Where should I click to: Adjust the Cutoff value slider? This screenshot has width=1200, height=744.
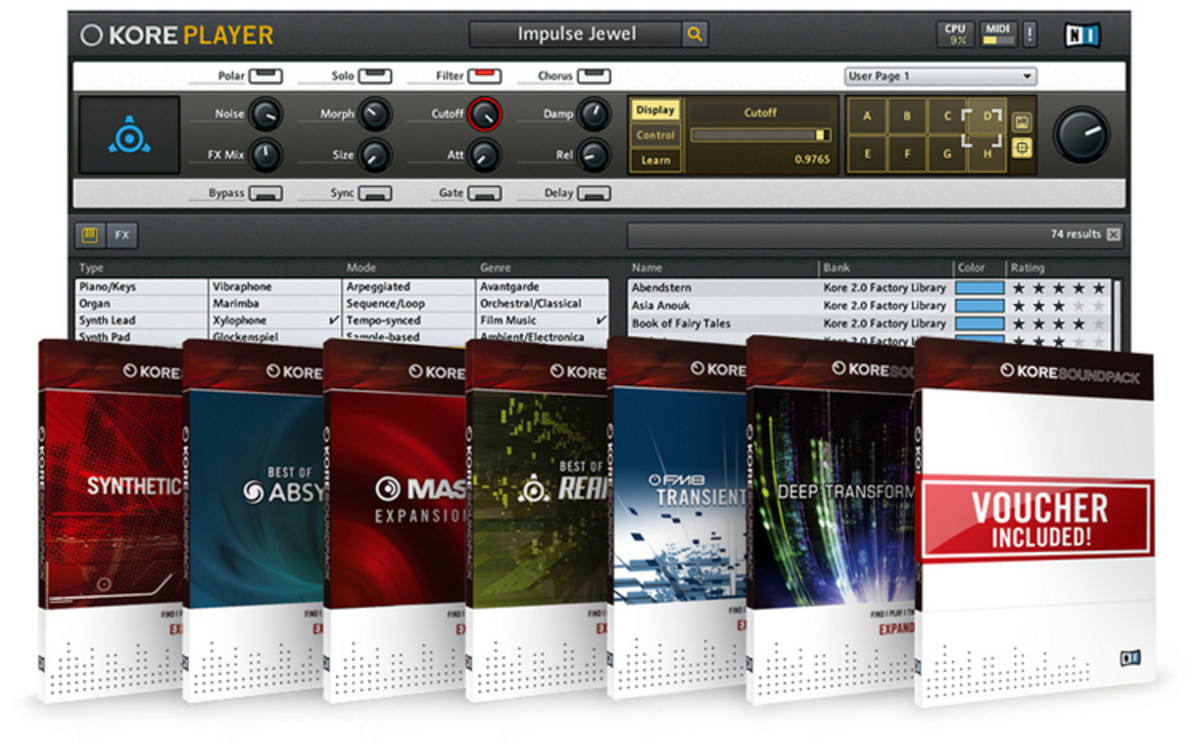point(761,135)
